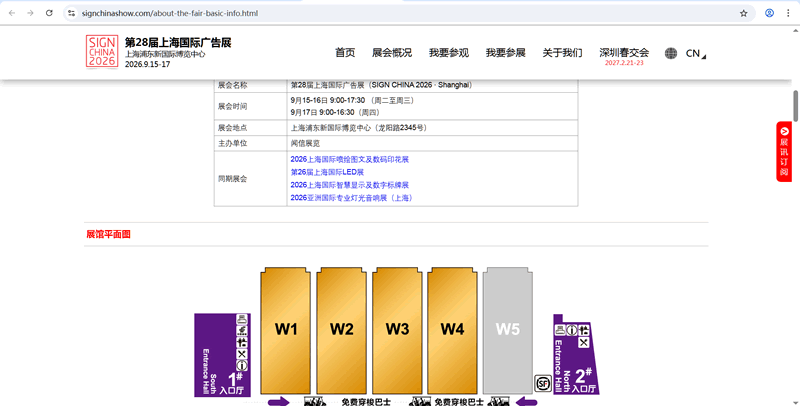Click the SF logo near W5 hall
This screenshot has width=800, height=406.
pyautogui.click(x=543, y=383)
